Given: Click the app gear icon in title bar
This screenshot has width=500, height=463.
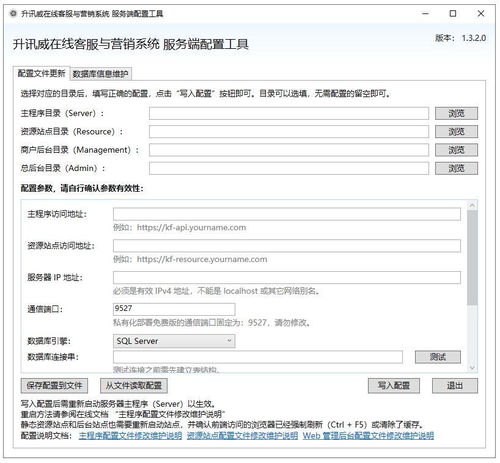Looking at the screenshot, I should pos(13,14).
